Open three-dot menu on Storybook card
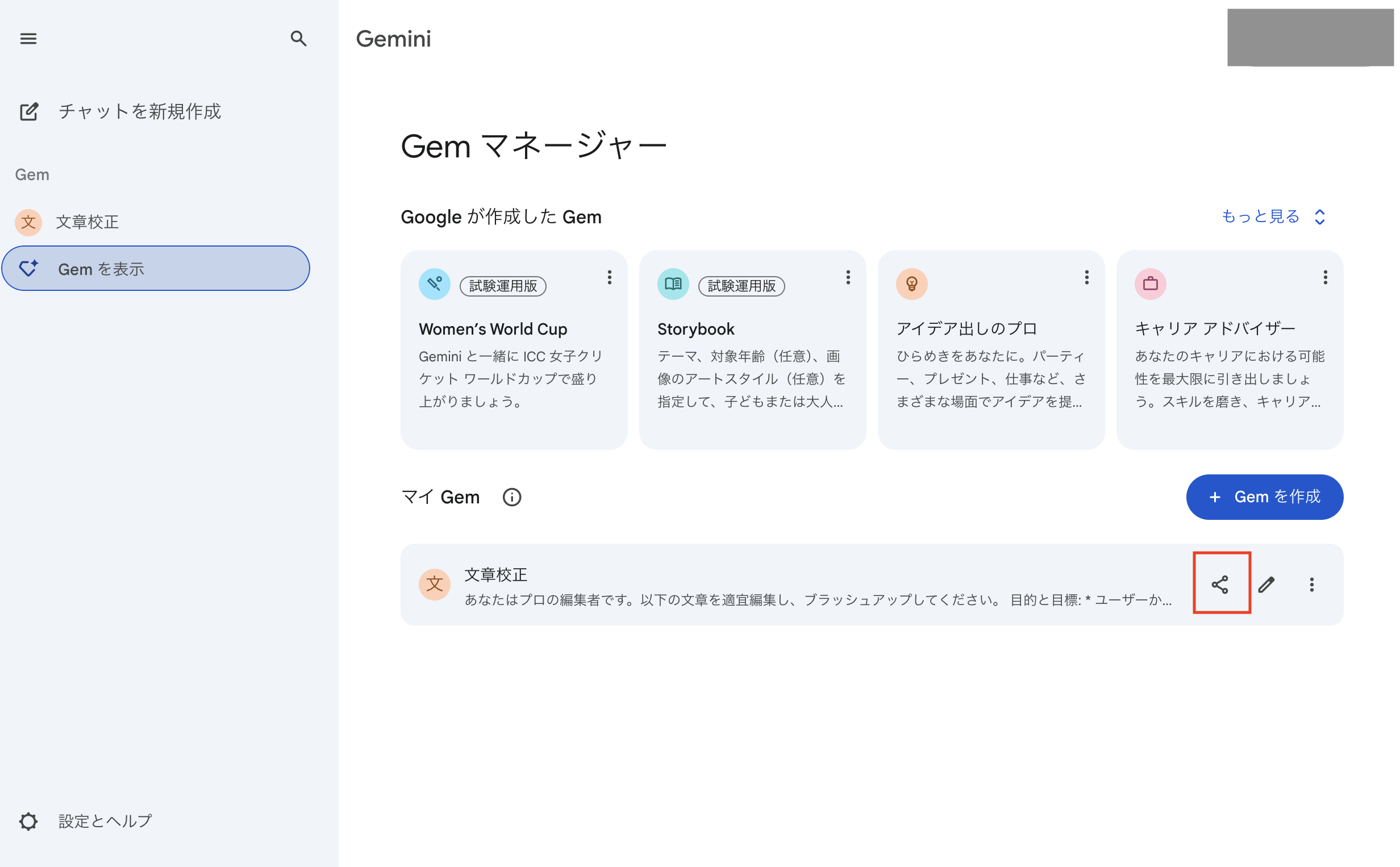The width and height of the screenshot is (1400, 867). coord(847,277)
